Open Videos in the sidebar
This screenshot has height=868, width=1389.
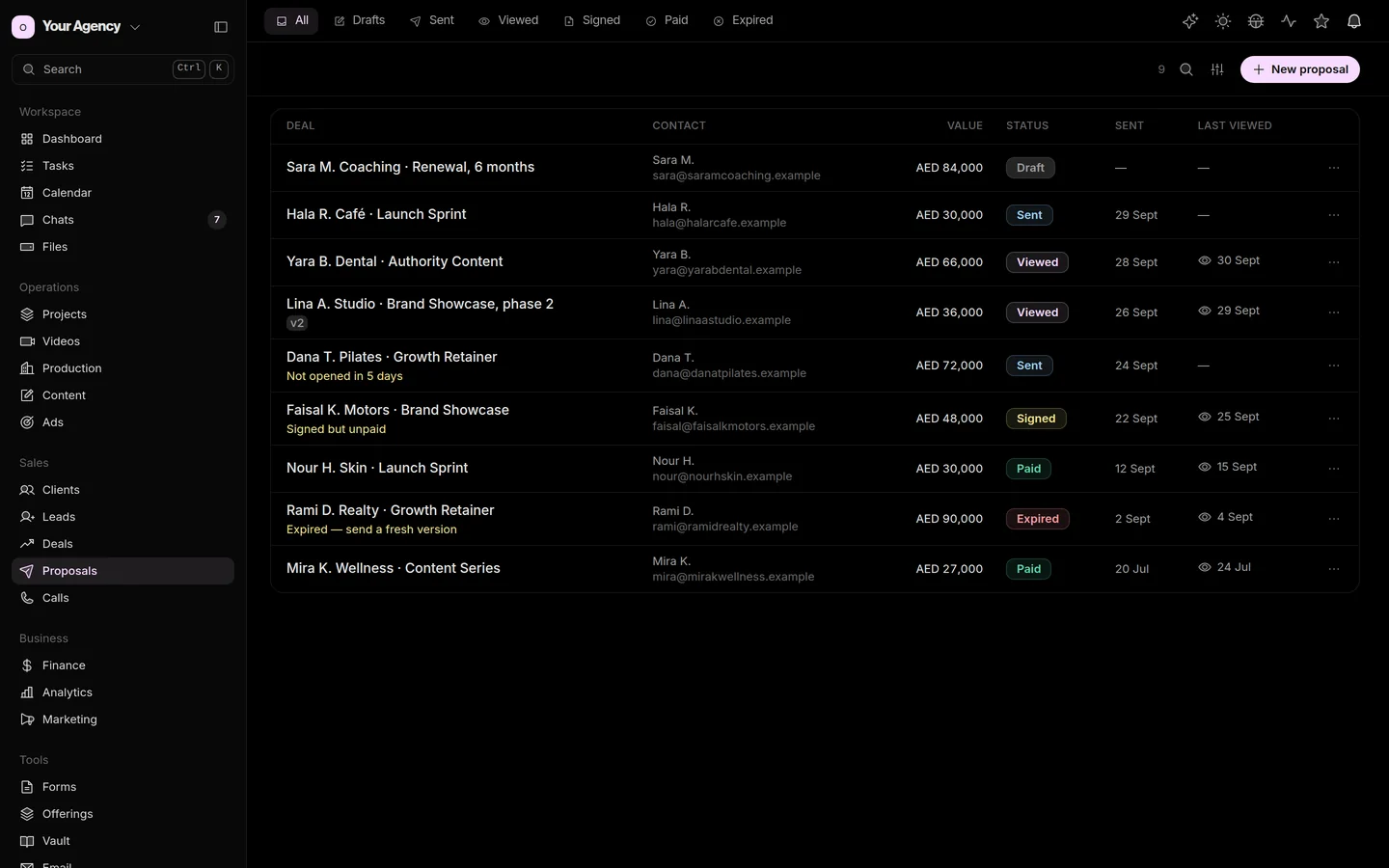[x=123, y=341]
